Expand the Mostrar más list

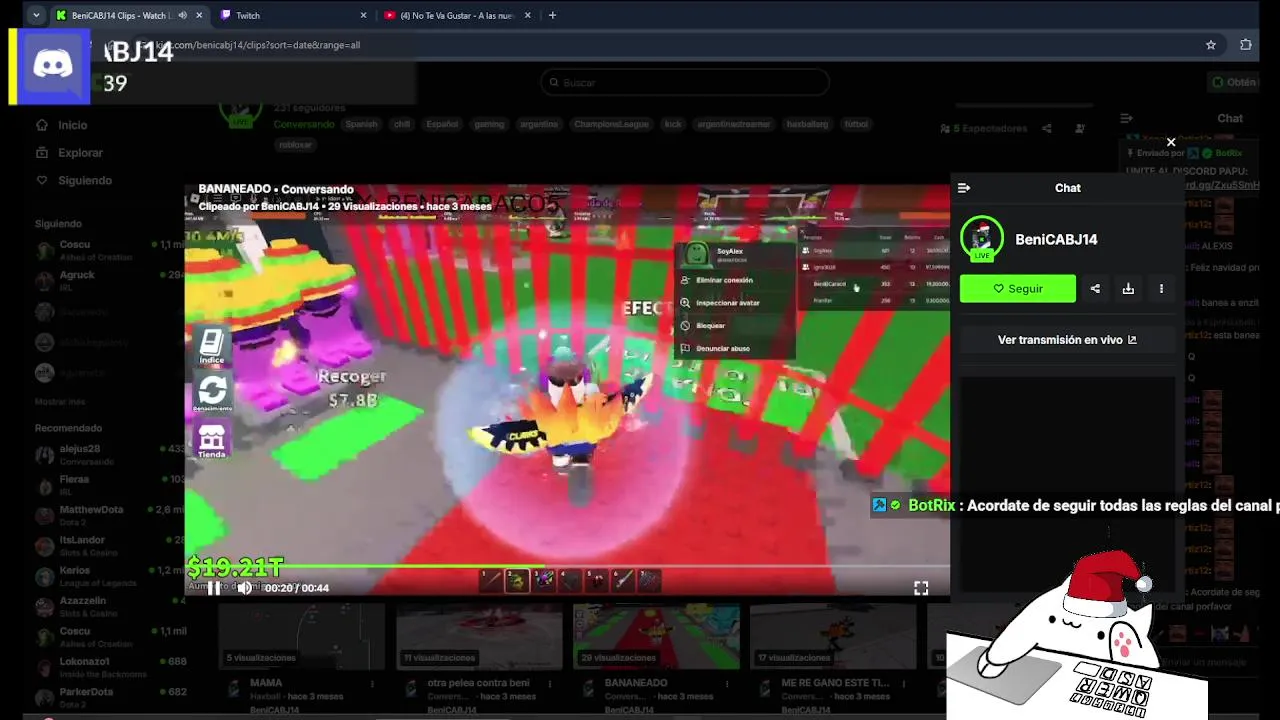point(60,402)
